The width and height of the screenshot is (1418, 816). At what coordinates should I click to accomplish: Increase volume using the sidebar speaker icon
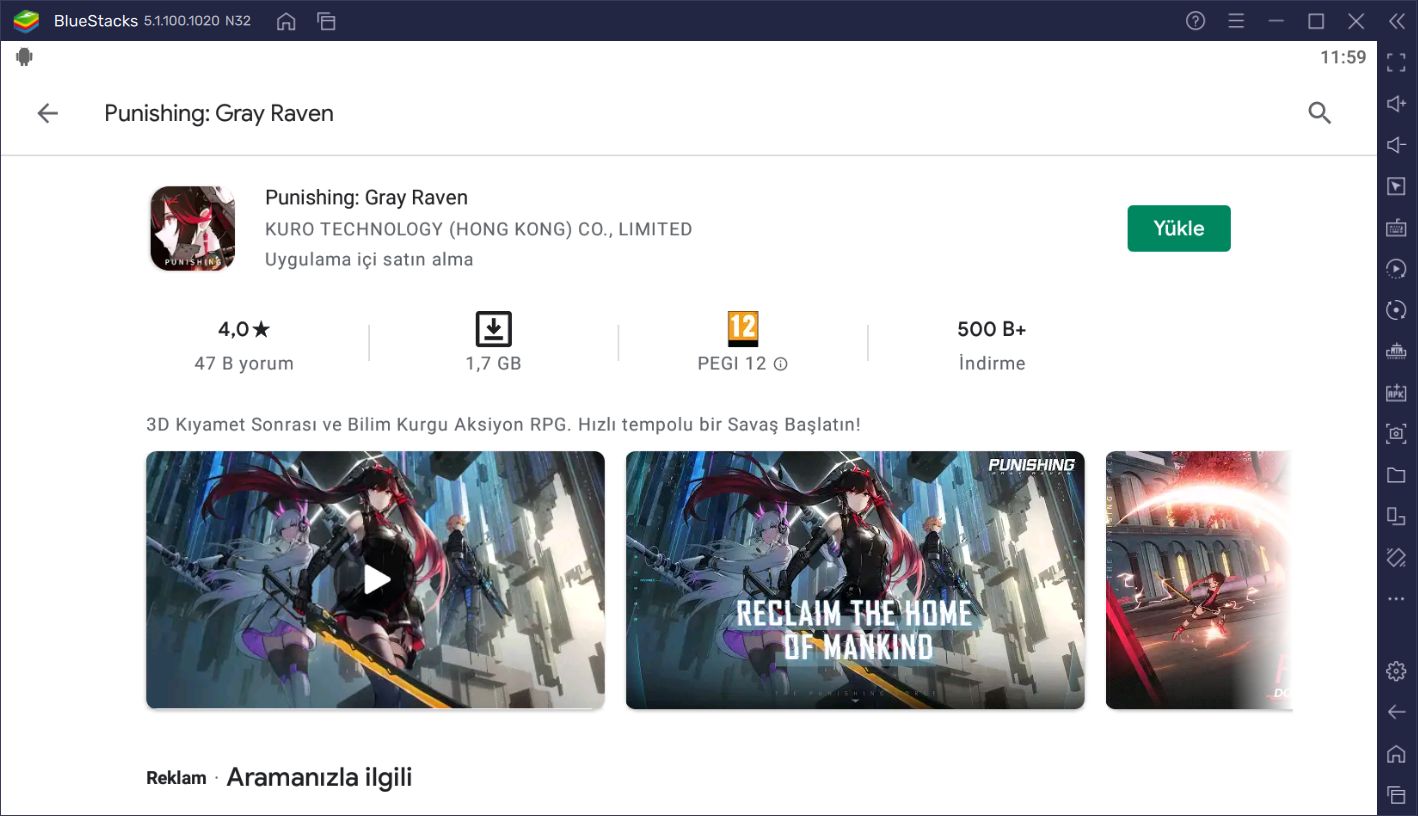(1396, 104)
